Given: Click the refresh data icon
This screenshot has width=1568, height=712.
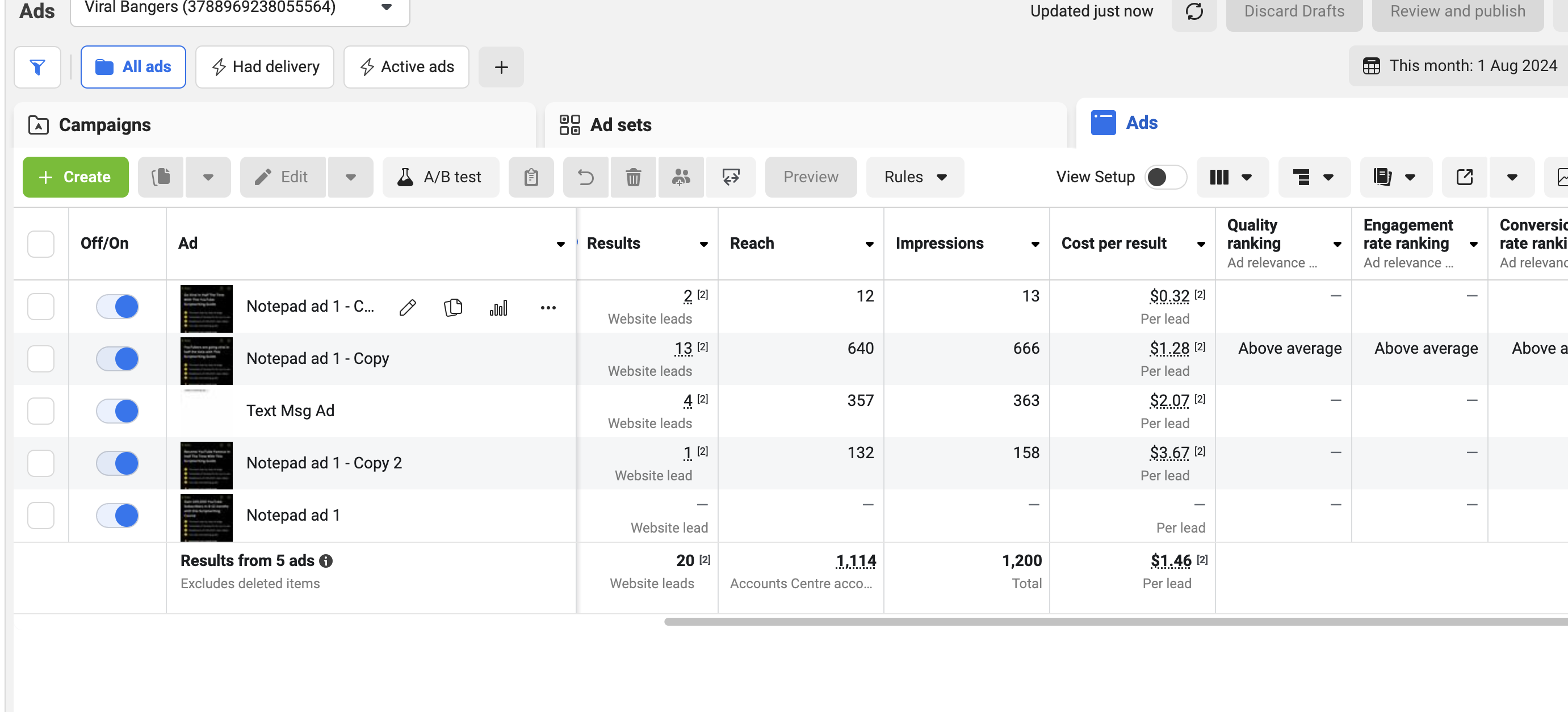Looking at the screenshot, I should [x=1194, y=11].
